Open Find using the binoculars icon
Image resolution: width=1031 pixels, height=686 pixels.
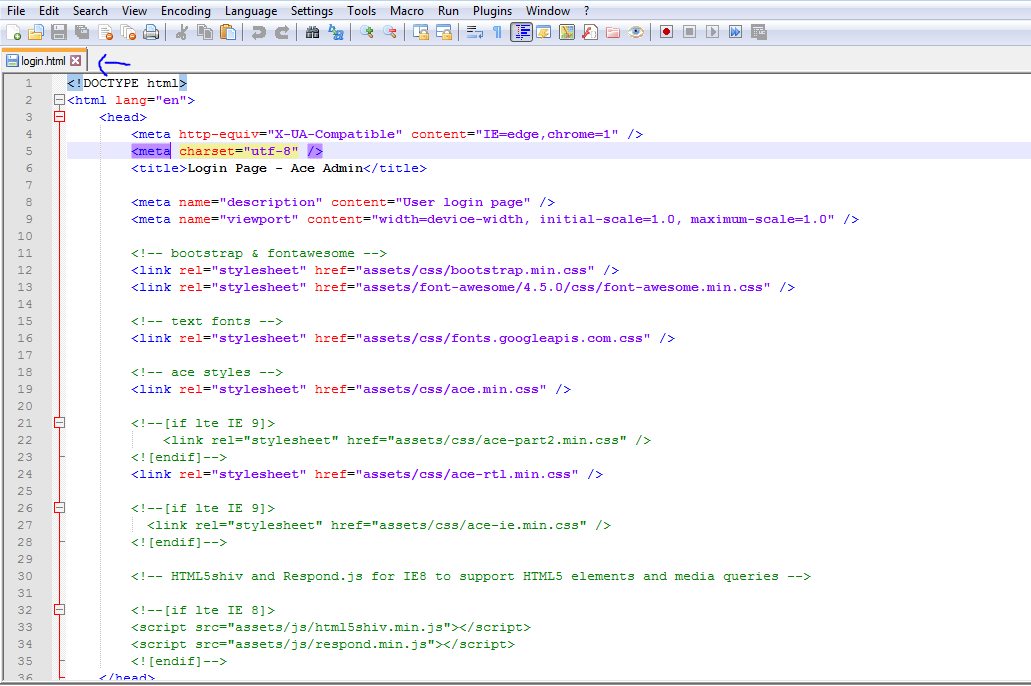point(313,32)
